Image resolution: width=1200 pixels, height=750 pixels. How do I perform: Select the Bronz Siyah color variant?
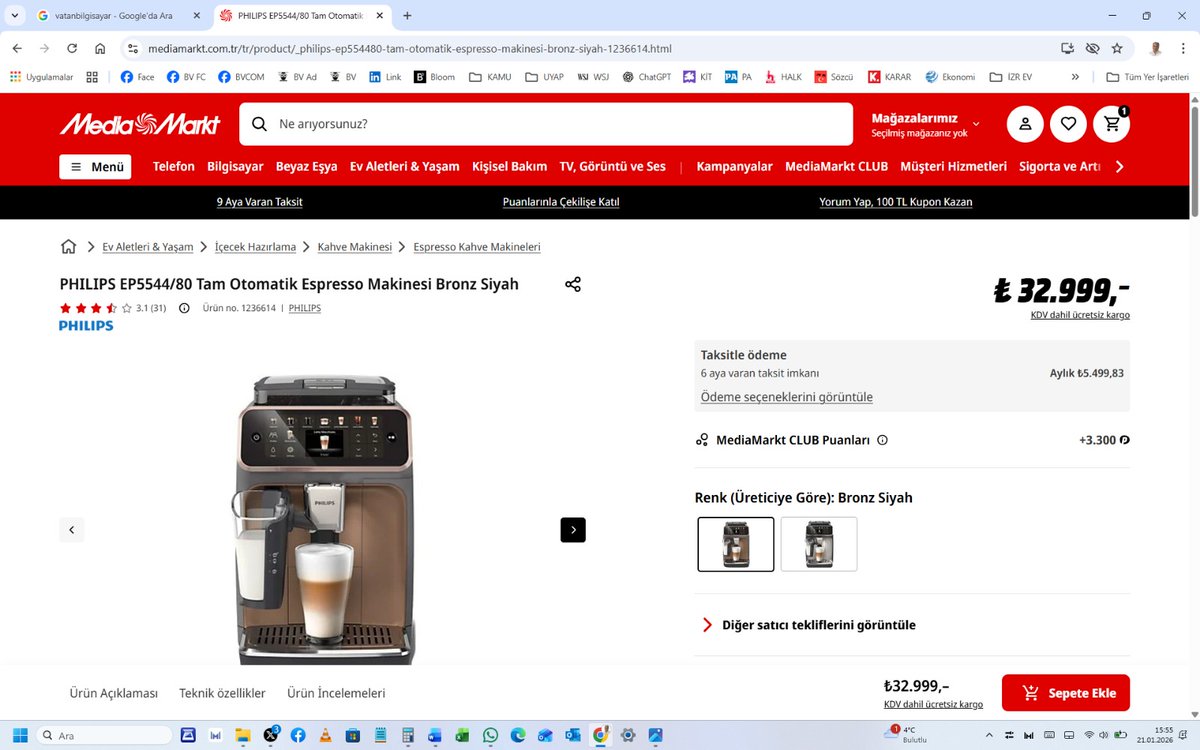coord(736,544)
